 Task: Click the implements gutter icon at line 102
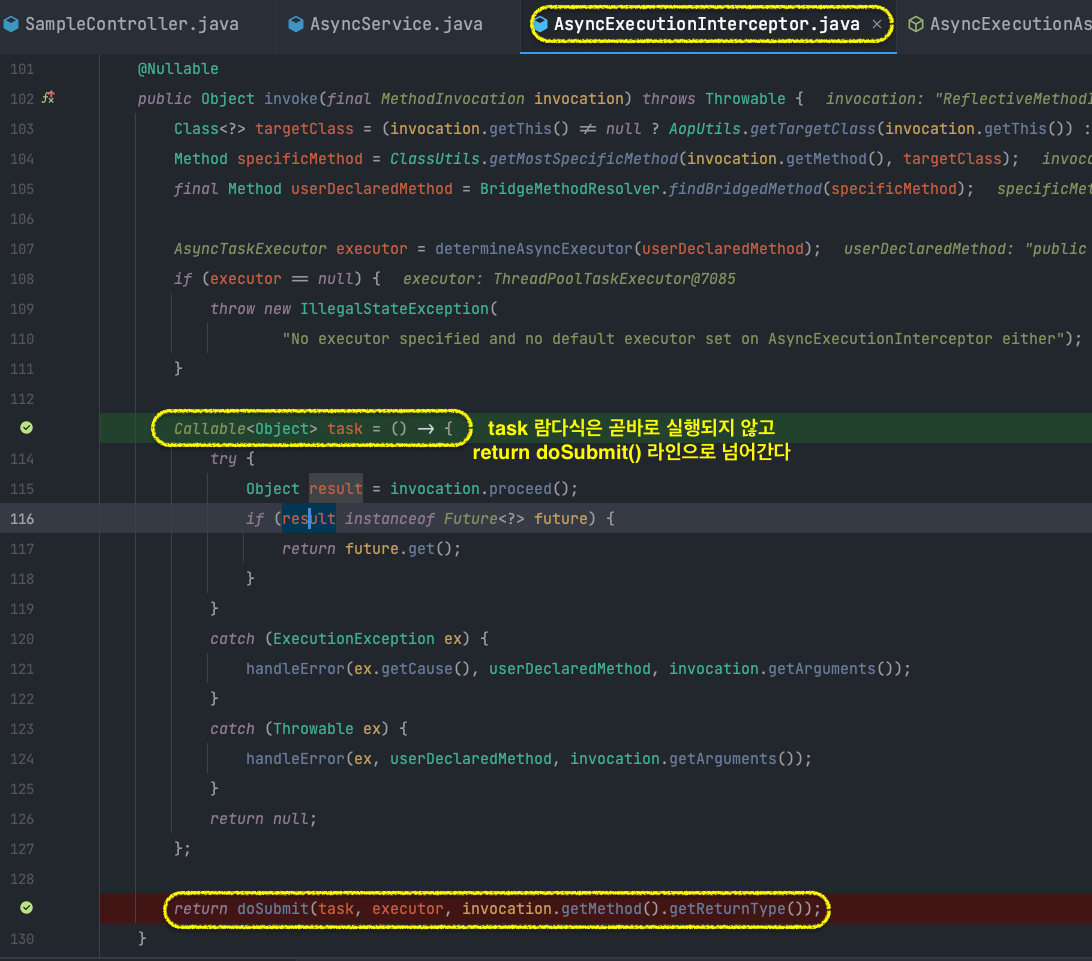tap(48, 97)
